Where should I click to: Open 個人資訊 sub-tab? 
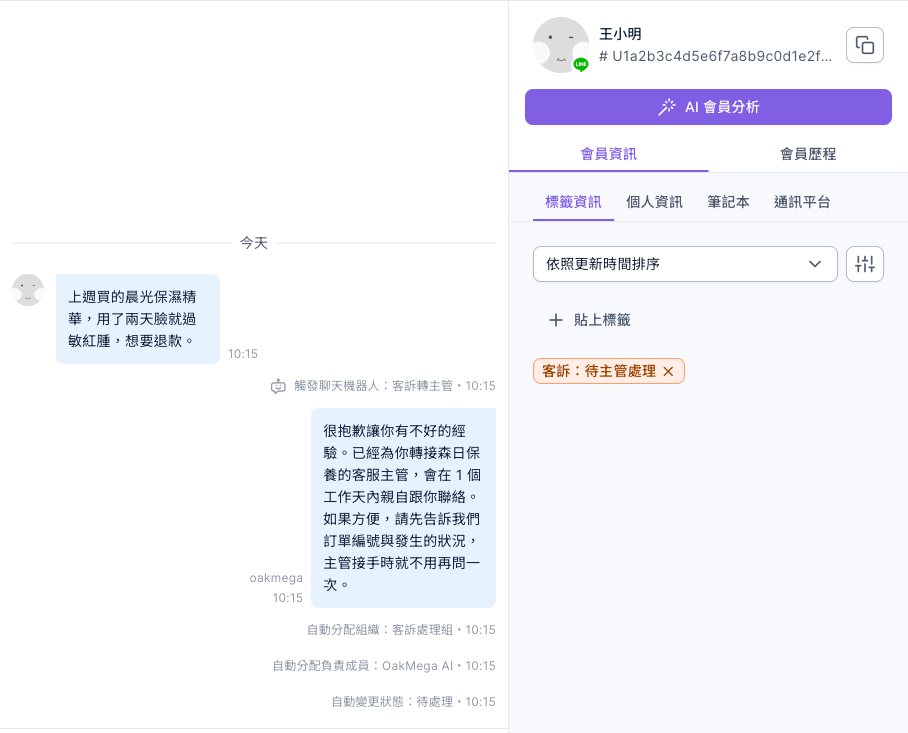pyautogui.click(x=654, y=202)
